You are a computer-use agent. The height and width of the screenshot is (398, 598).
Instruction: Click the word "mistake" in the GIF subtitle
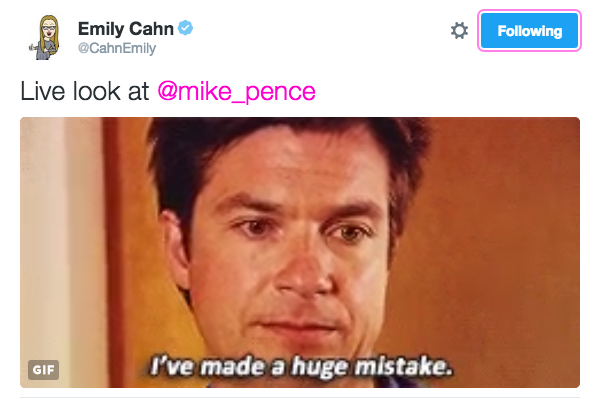[402, 366]
